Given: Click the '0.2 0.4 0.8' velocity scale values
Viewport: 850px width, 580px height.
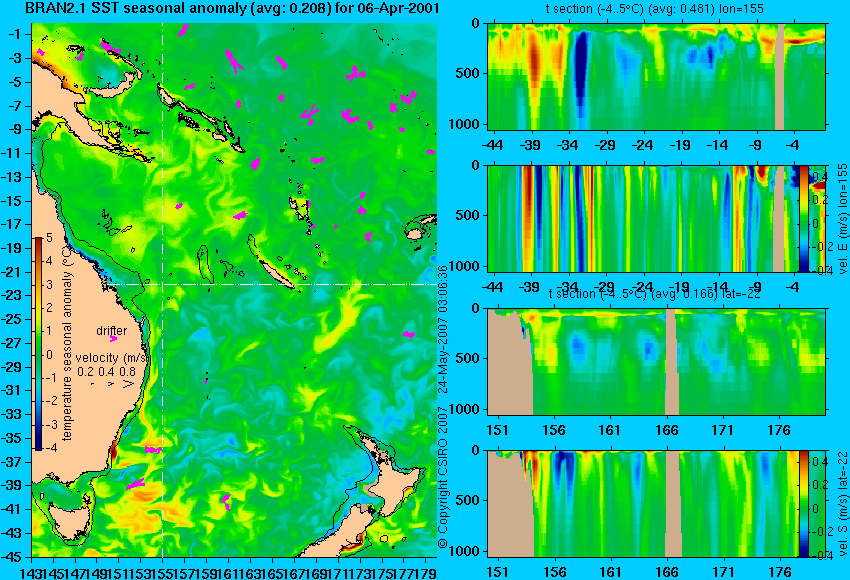Looking at the screenshot, I should (107, 372).
